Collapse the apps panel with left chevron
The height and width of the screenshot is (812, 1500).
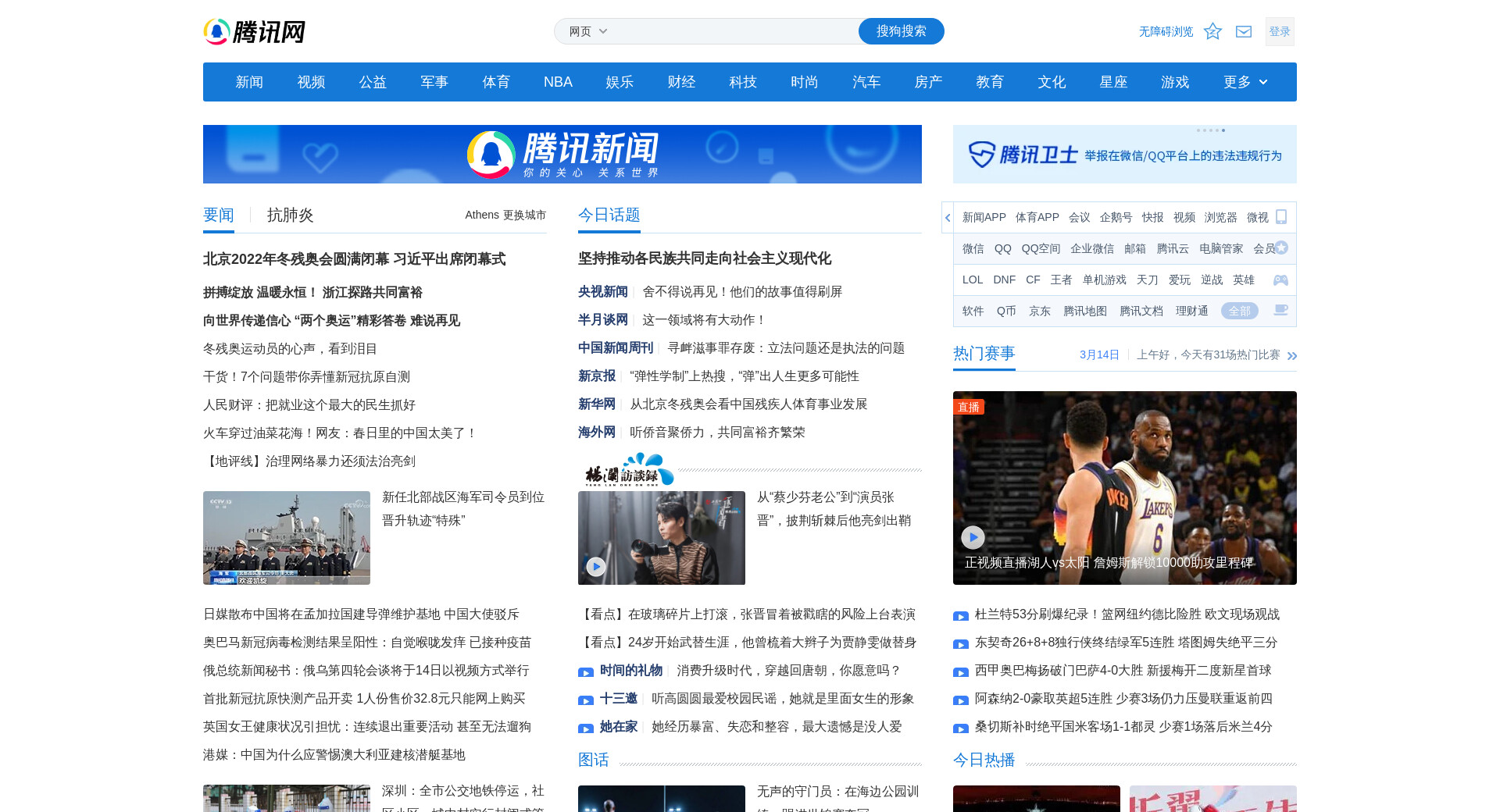(948, 218)
